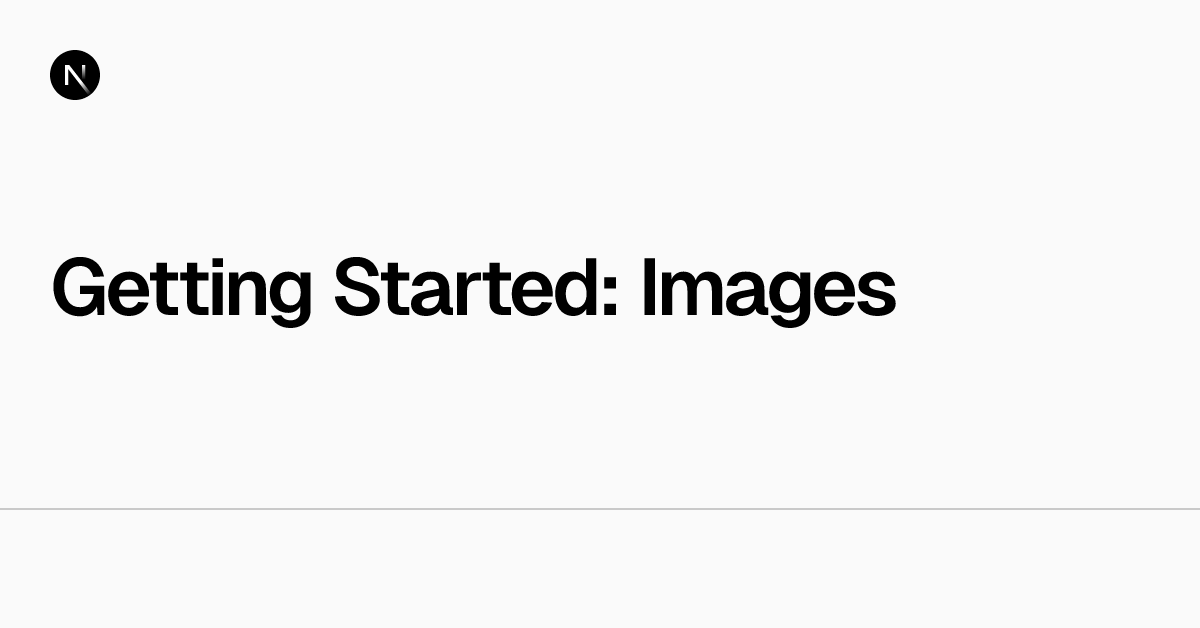Click the black circular logo badge
Screen dimensions: 1200x628
pyautogui.click(x=75, y=75)
